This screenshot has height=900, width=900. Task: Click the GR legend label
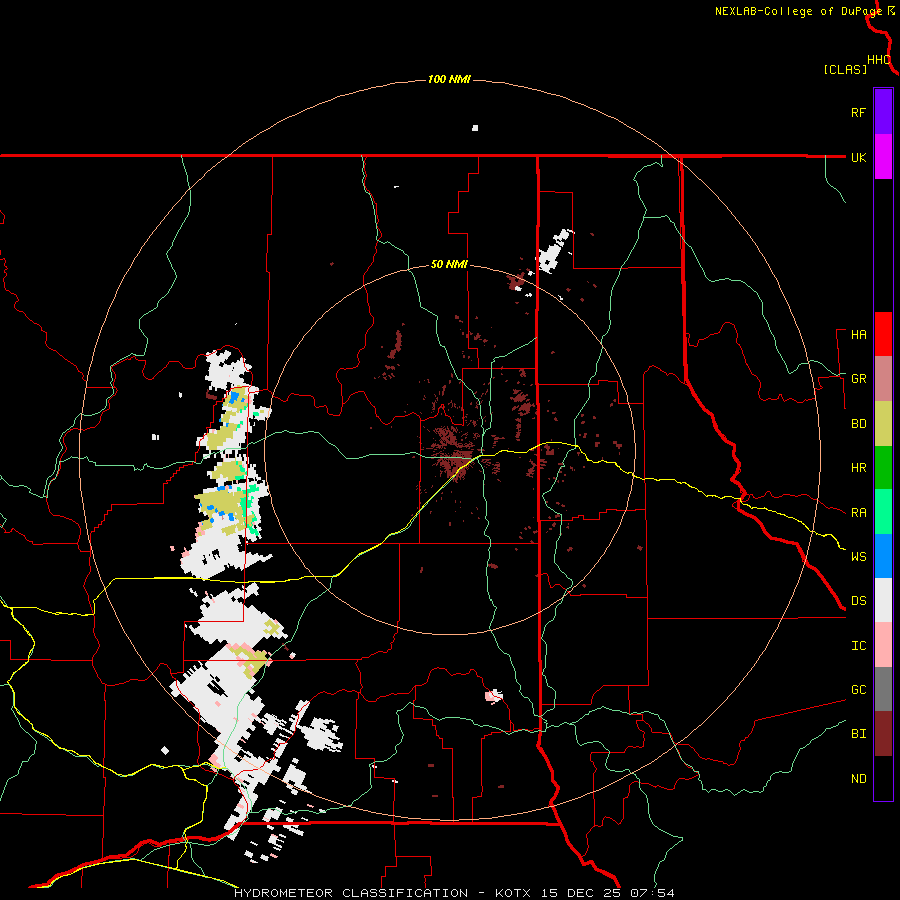858,379
